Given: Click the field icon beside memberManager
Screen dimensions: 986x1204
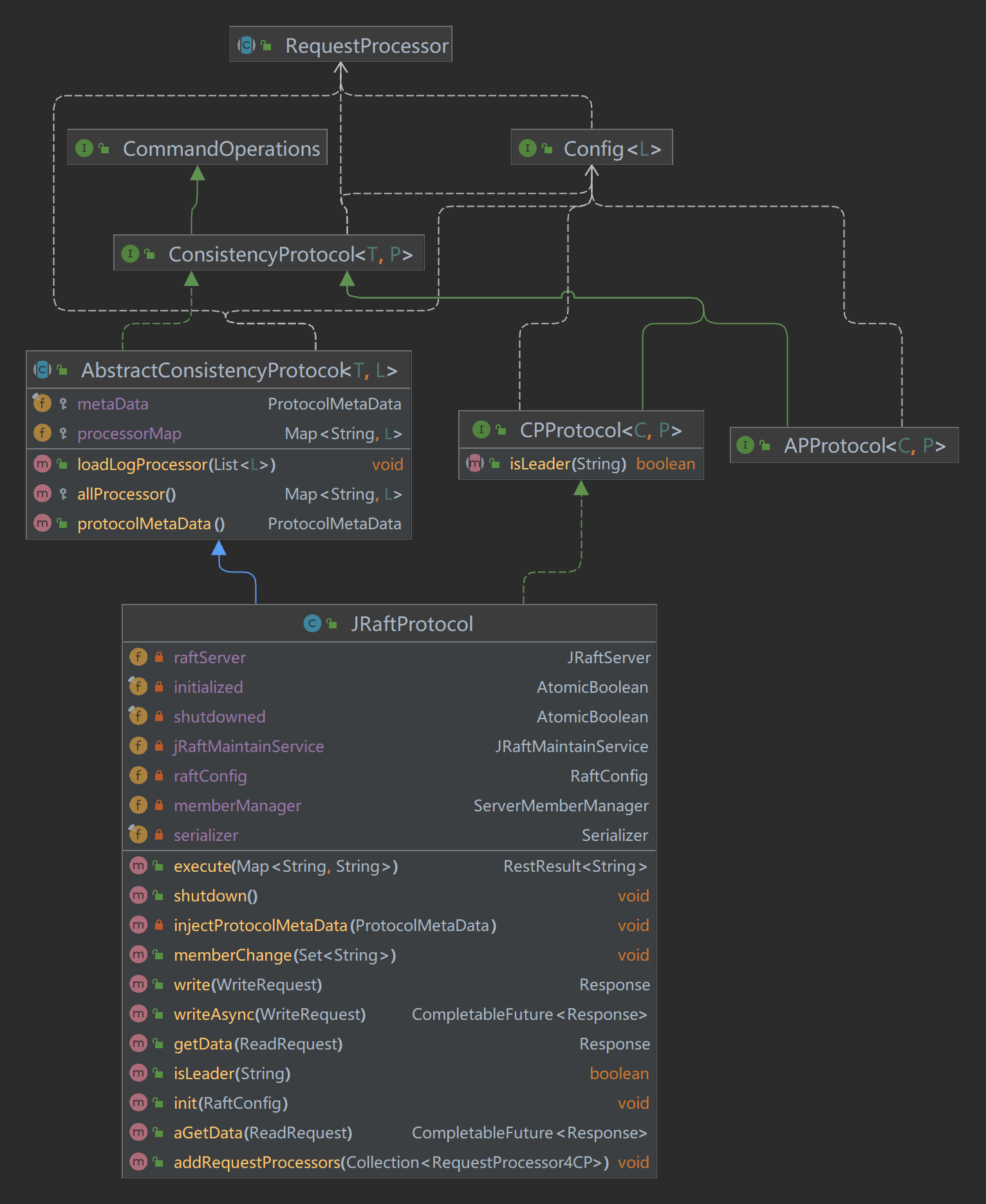Looking at the screenshot, I should (x=138, y=805).
